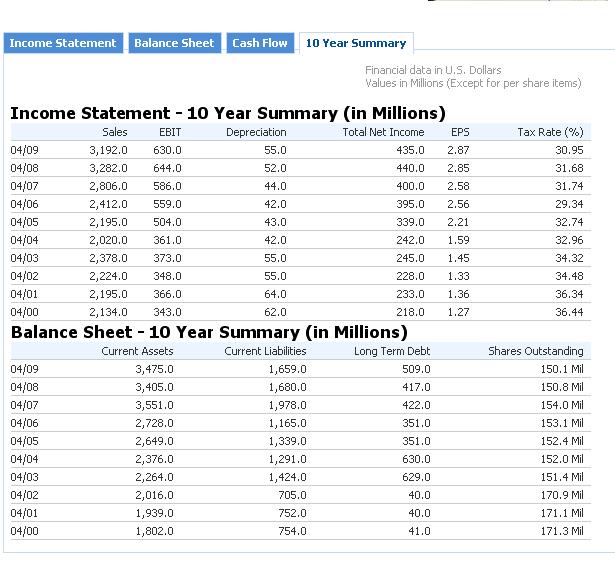Click the Depreciation column header
Screen dimensions: 615x562
(256, 132)
